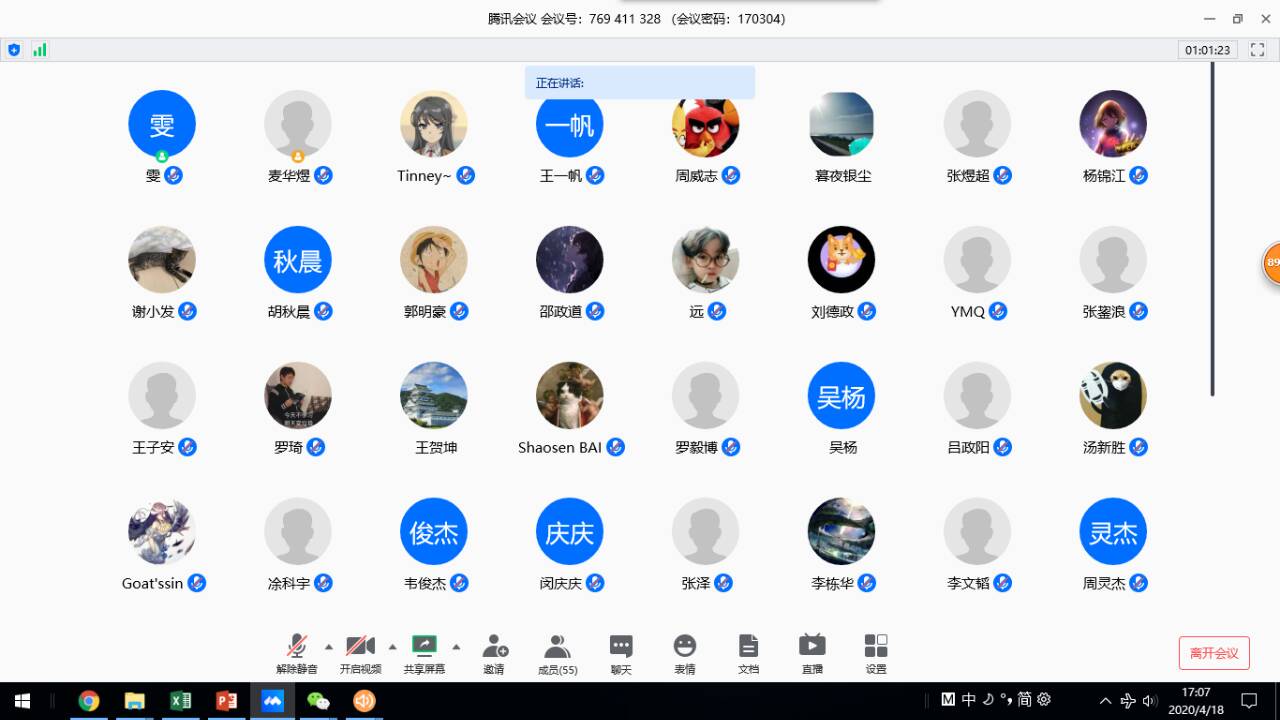Expand the arrow next to 解除静音
Screen dimensions: 1280x720
329,646
